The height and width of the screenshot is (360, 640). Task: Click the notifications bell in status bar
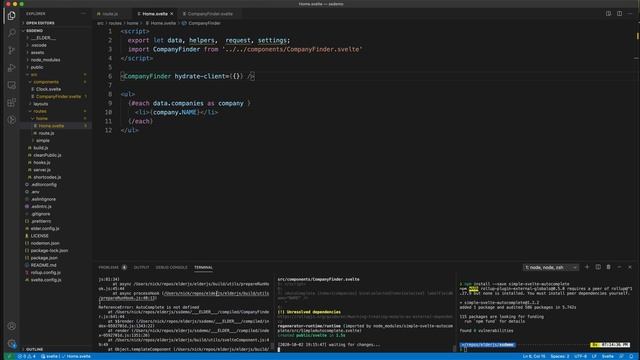coord(631,356)
